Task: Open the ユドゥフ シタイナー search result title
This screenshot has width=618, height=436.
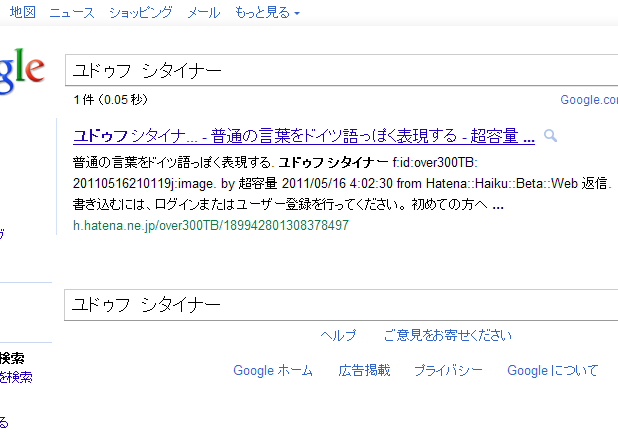Action: tap(303, 136)
